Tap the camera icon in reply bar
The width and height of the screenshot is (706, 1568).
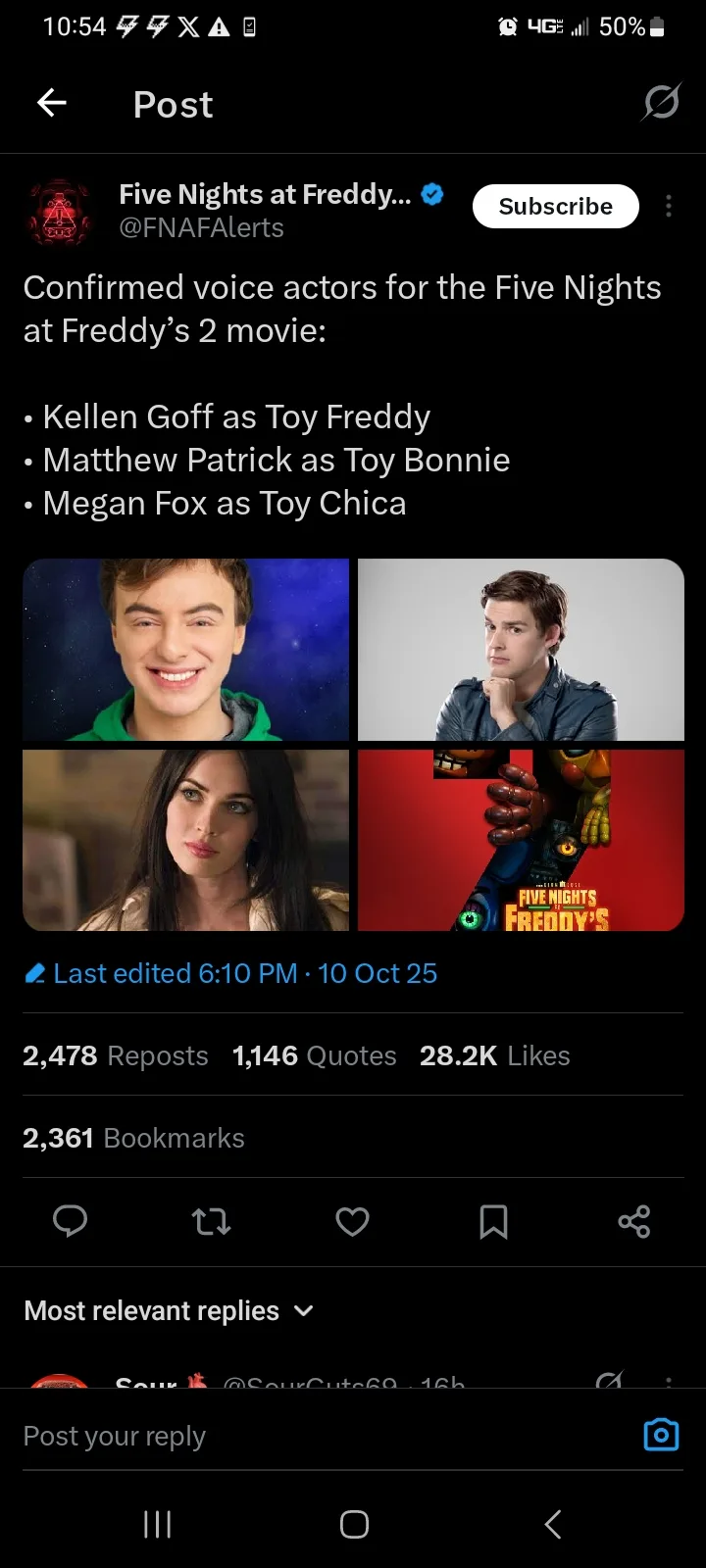tap(661, 1435)
